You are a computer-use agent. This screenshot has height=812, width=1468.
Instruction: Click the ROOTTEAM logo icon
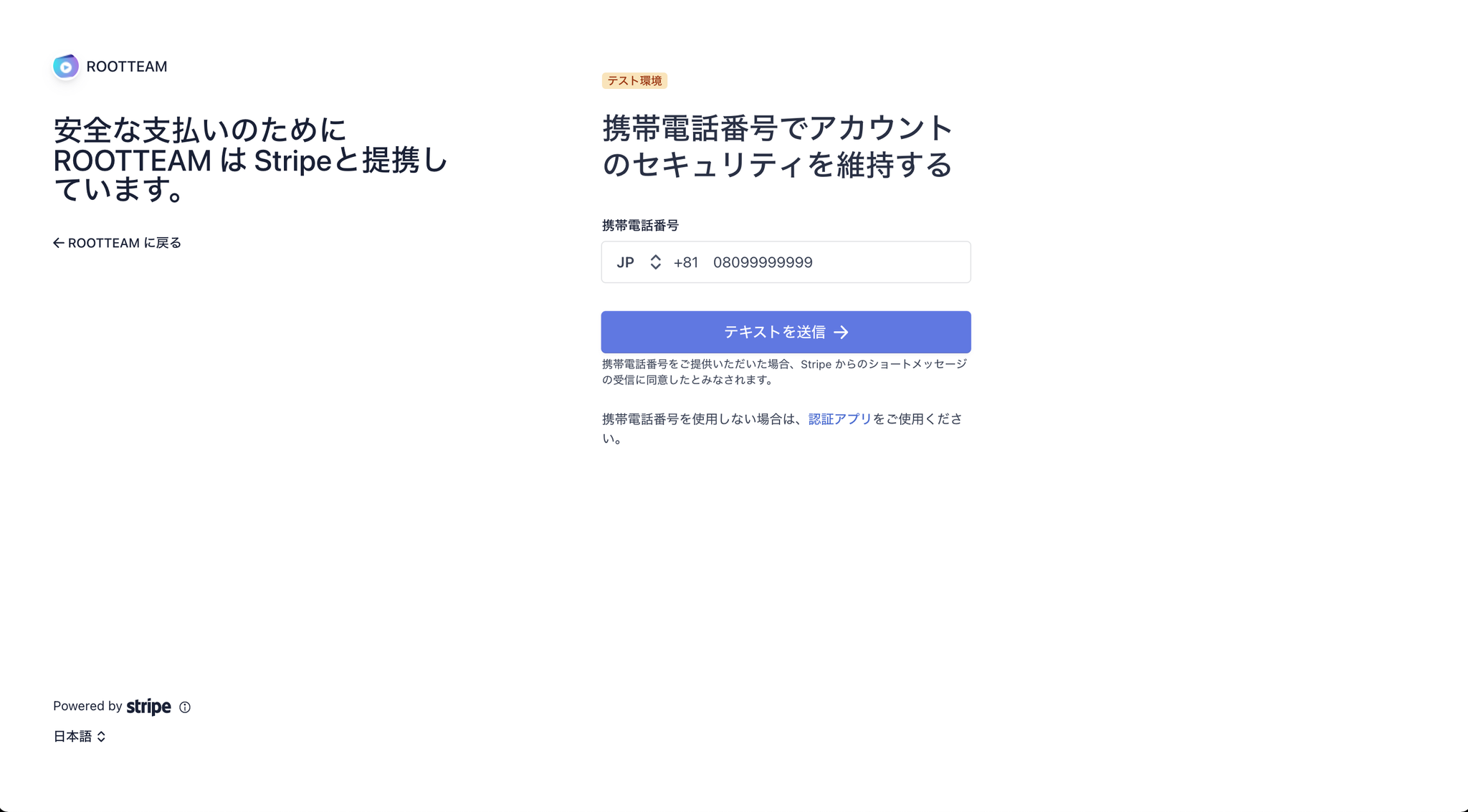(x=66, y=67)
